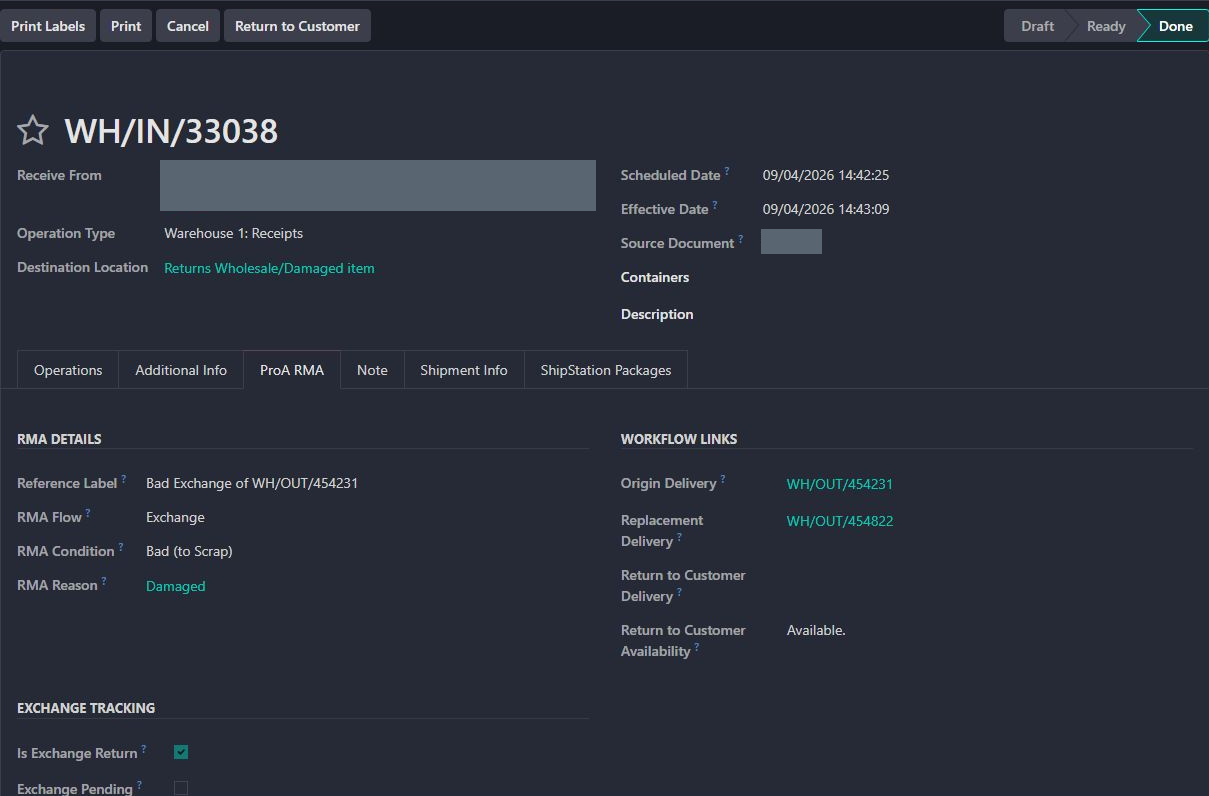
Task: Click the Return to Customer button
Action: click(297, 26)
